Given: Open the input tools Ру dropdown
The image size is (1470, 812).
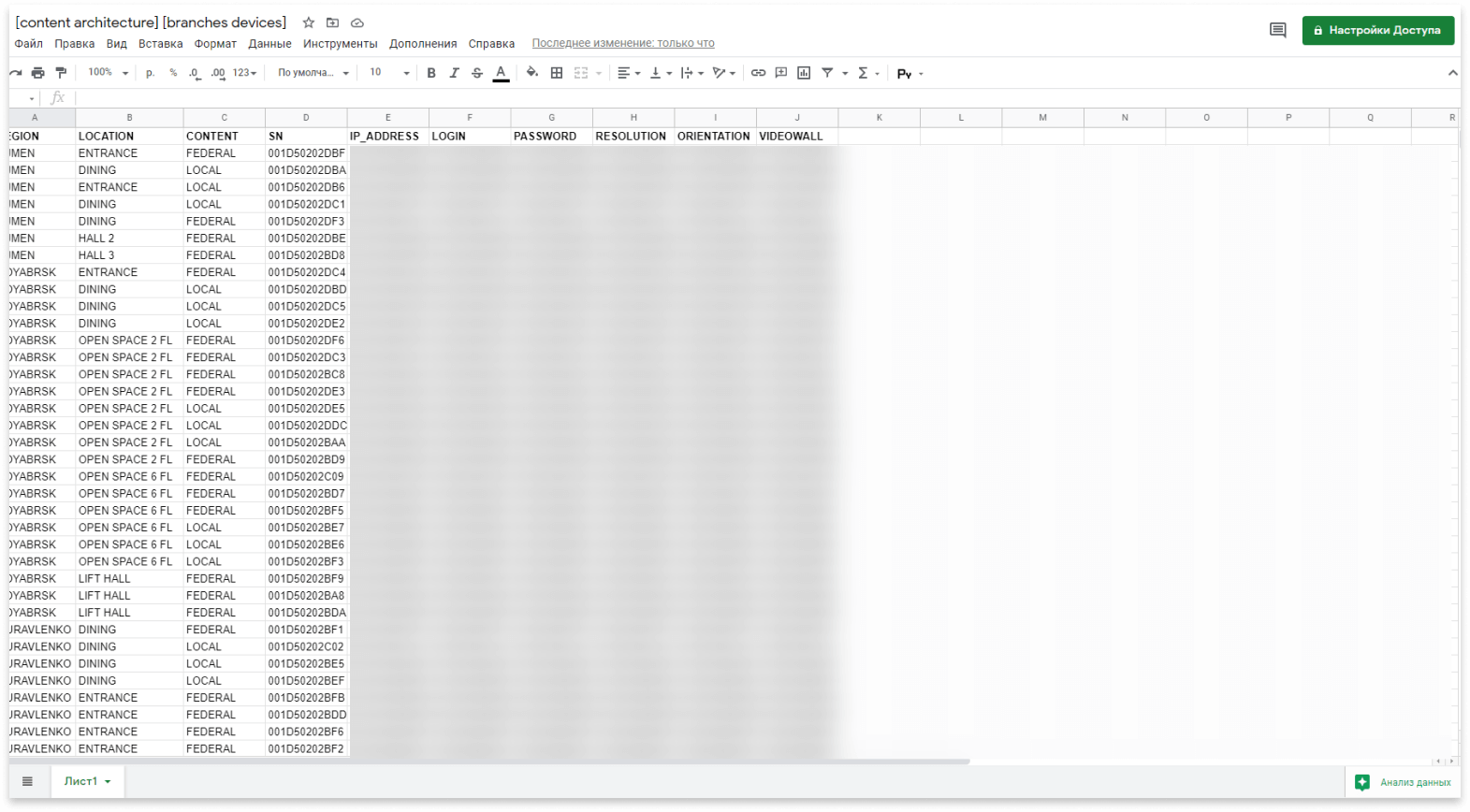Looking at the screenshot, I should pyautogui.click(x=910, y=73).
